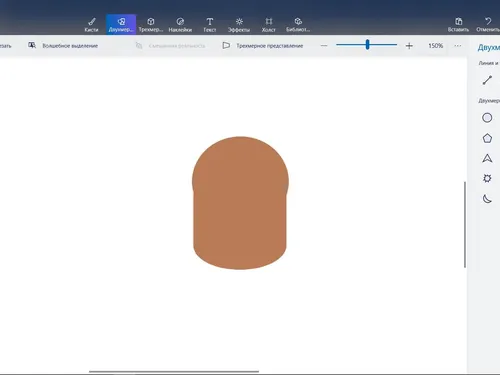
Task: Click the Вставить paste button
Action: (x=458, y=25)
